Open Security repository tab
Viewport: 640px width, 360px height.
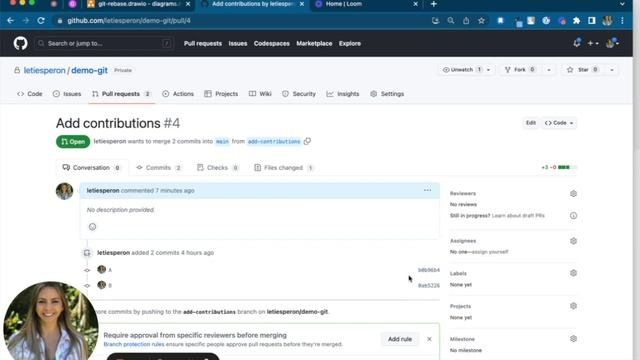tap(299, 94)
